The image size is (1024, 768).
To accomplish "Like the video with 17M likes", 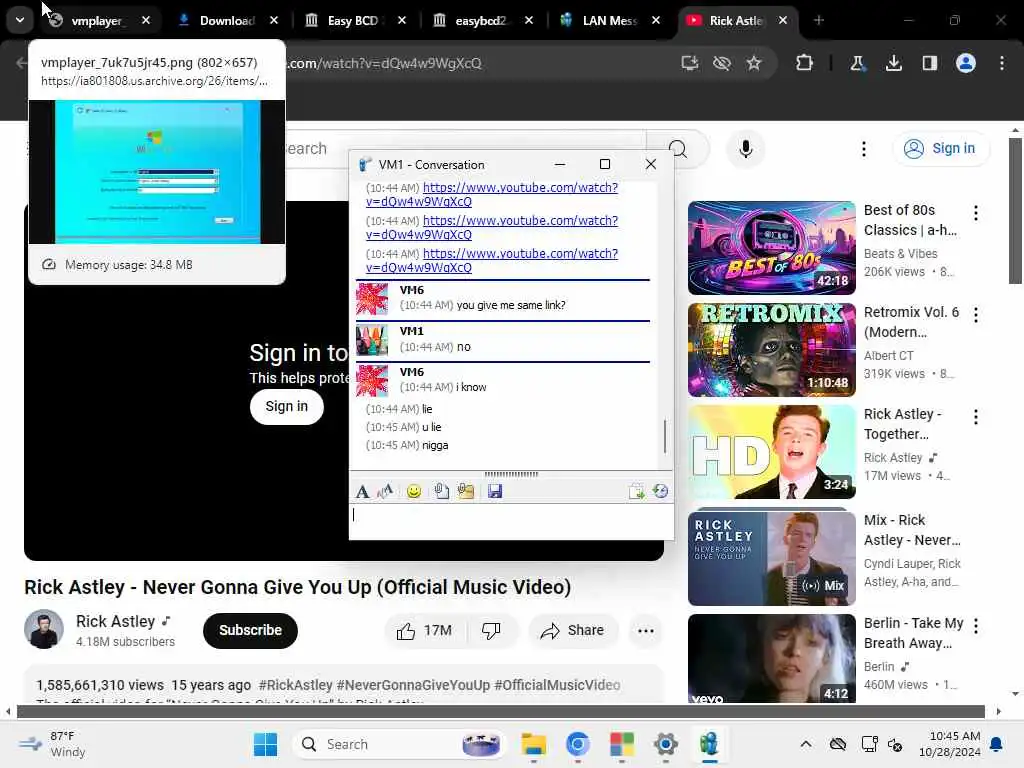I will pyautogui.click(x=424, y=631).
